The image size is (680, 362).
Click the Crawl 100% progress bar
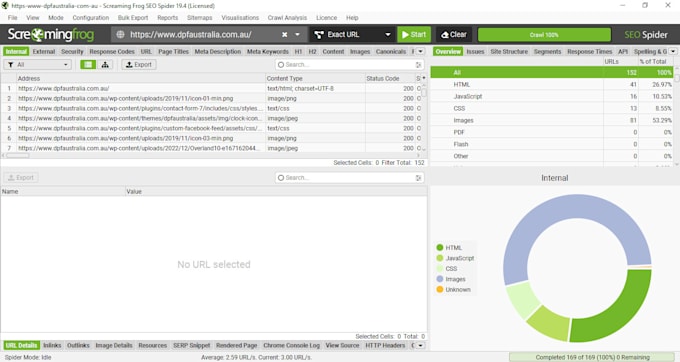tap(544, 35)
